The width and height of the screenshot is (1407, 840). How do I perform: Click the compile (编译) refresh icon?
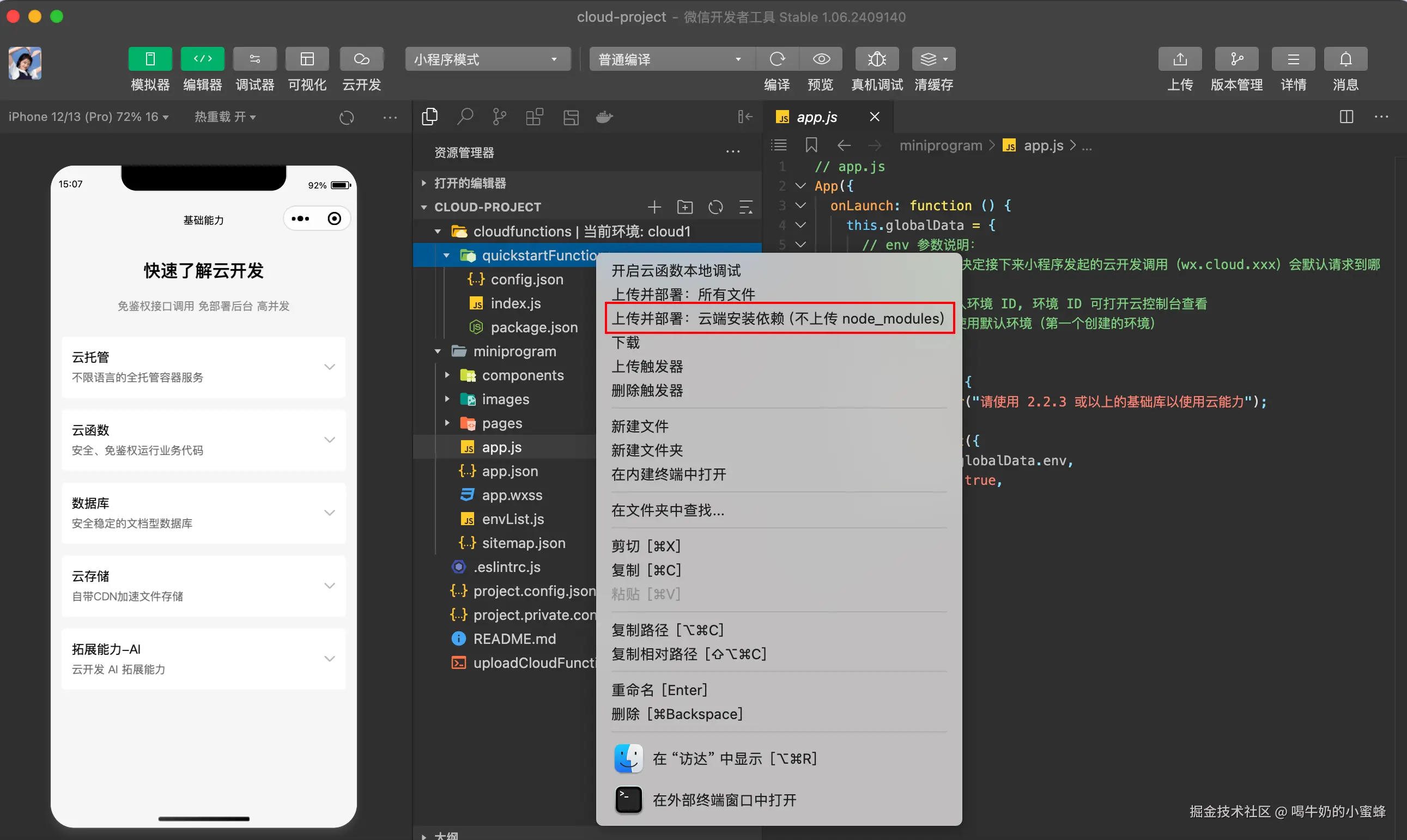[777, 59]
